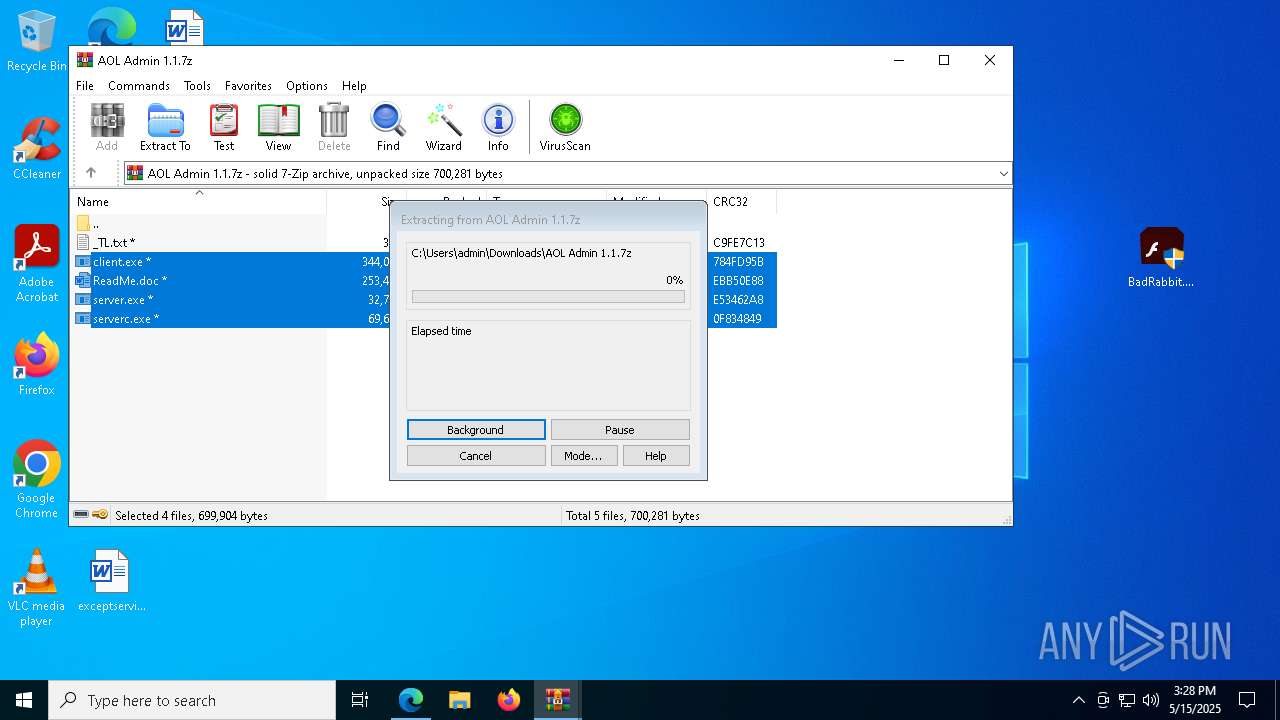Screen dimensions: 1280x720
Task: Go up one folder level arrow
Action: 91,173
